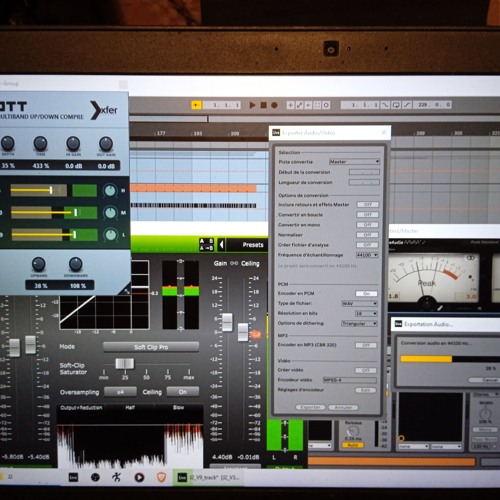The image size is (500, 500).
Task: Toggle the limiter Ceiling On button
Action: [x=183, y=392]
